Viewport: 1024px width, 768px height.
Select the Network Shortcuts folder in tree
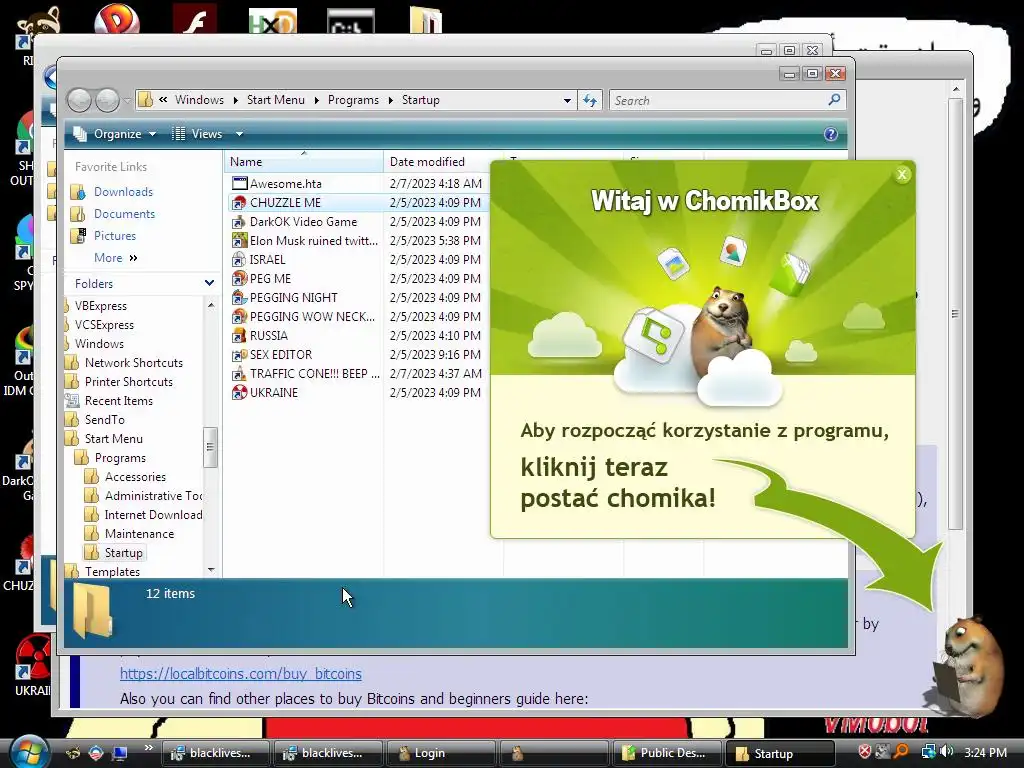coord(133,362)
